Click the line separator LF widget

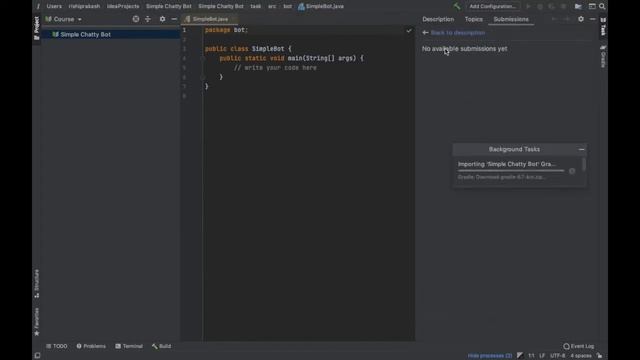click(x=542, y=356)
